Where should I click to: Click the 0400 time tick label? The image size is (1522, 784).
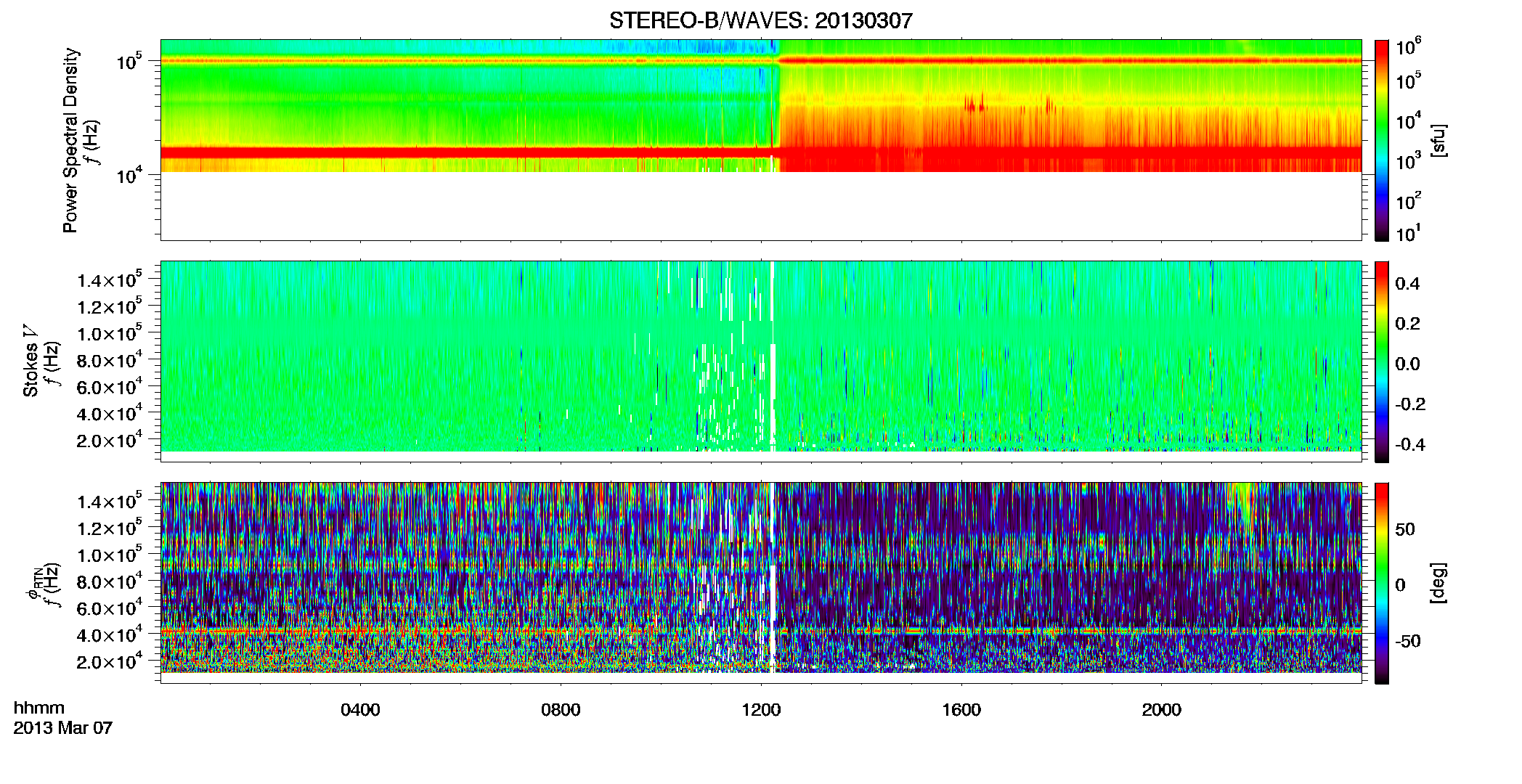point(360,709)
